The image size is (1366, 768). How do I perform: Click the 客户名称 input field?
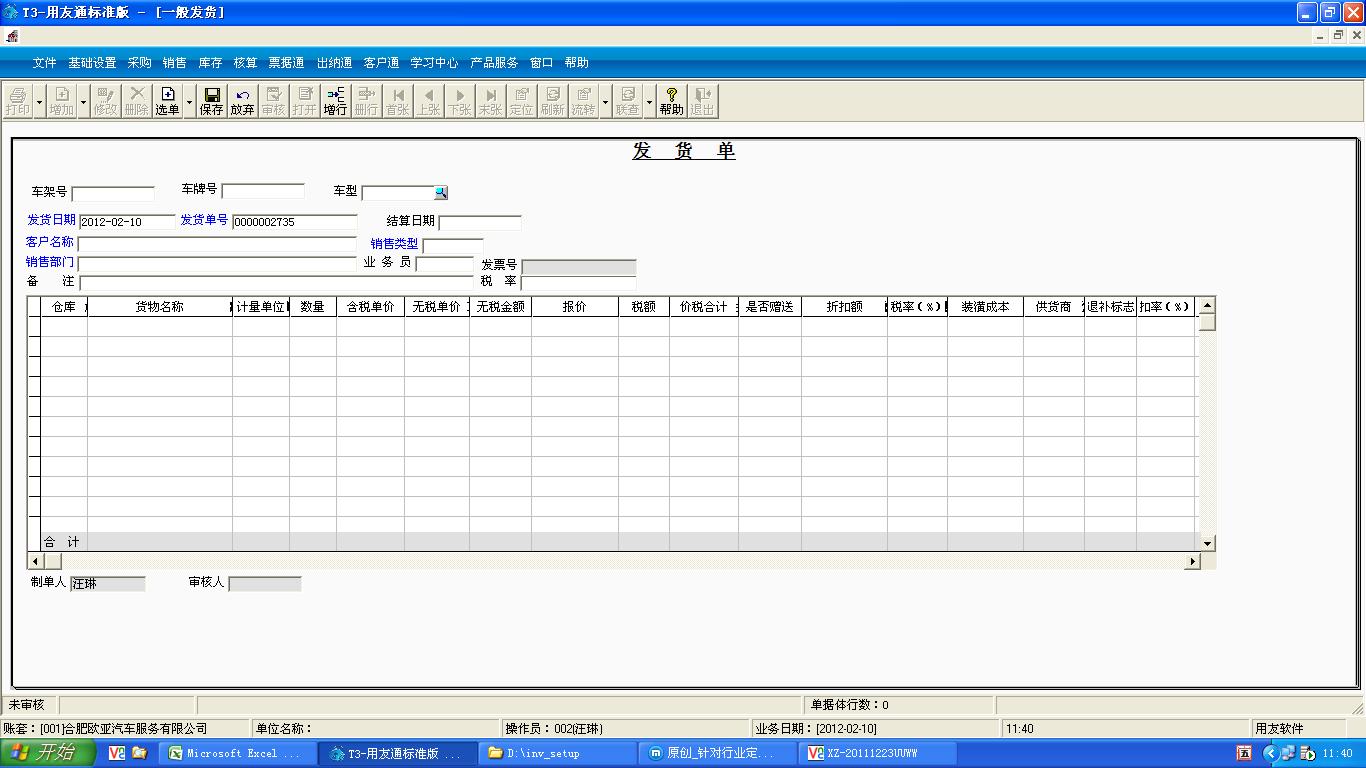tap(217, 244)
